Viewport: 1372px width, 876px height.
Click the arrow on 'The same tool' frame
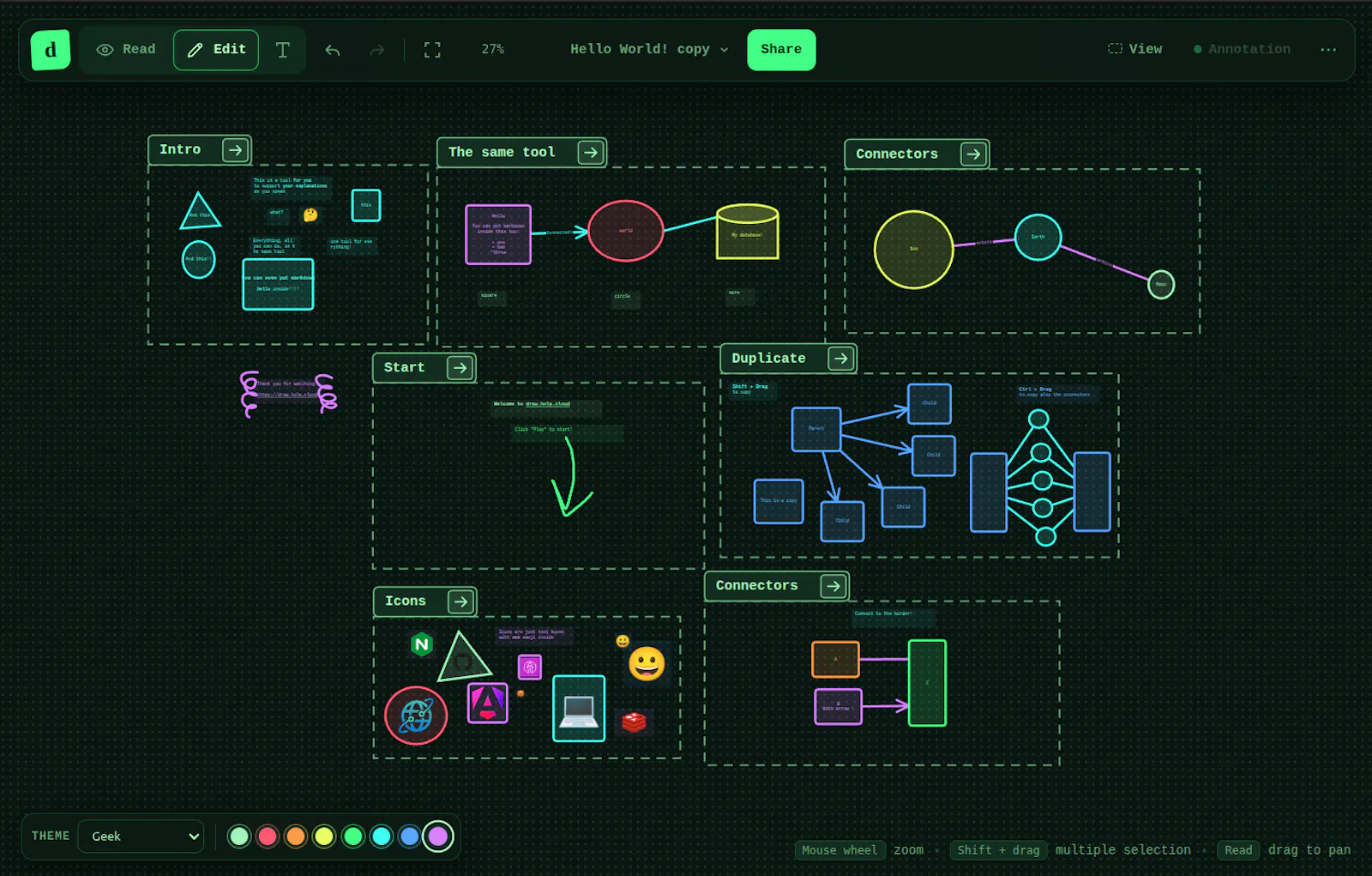[x=590, y=153]
